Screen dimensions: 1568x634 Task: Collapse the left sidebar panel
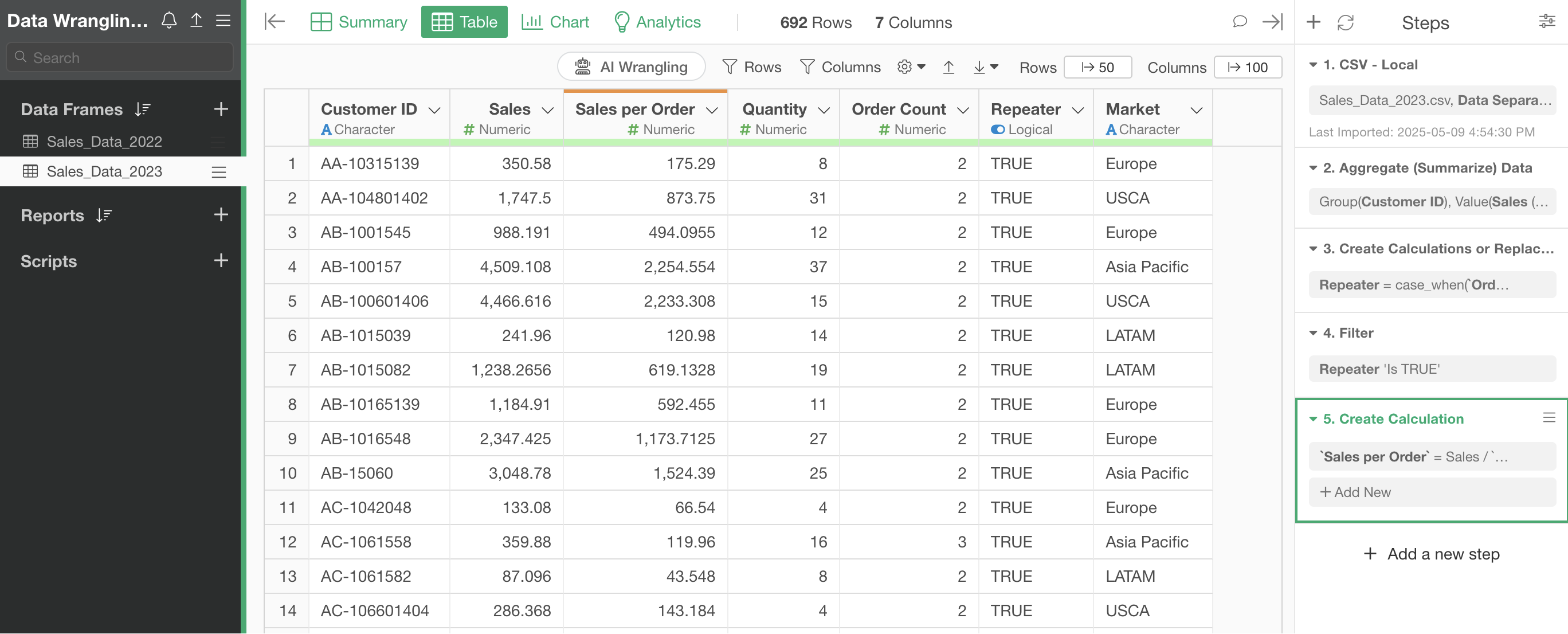click(x=275, y=22)
